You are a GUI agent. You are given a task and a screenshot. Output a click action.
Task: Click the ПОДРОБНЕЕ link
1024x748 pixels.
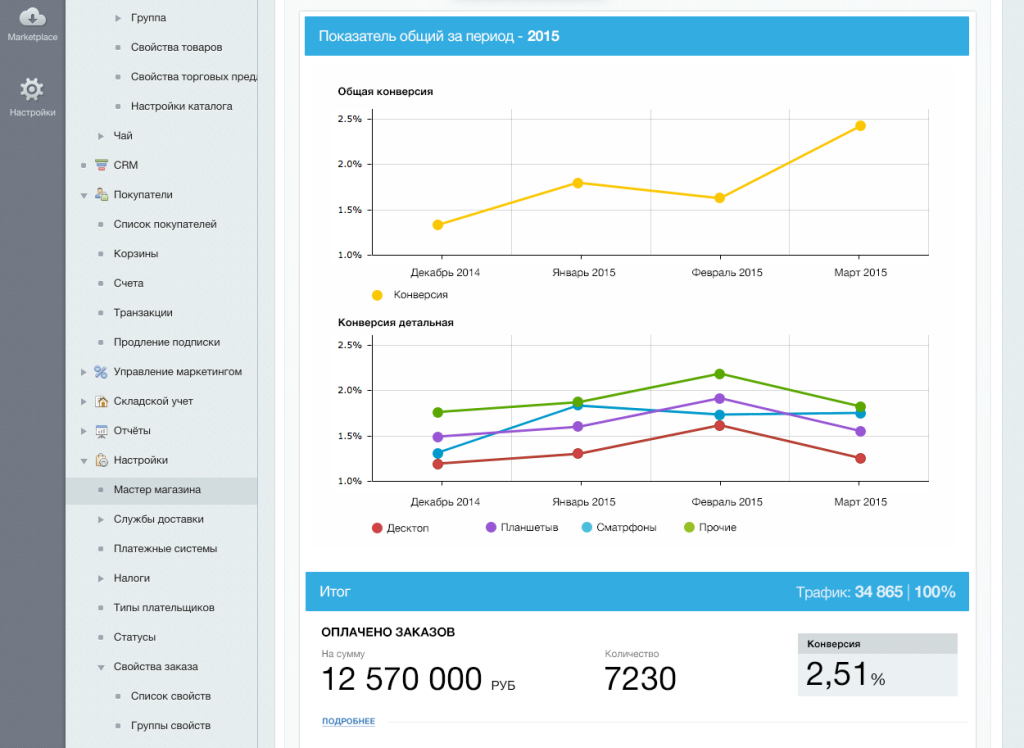(348, 721)
